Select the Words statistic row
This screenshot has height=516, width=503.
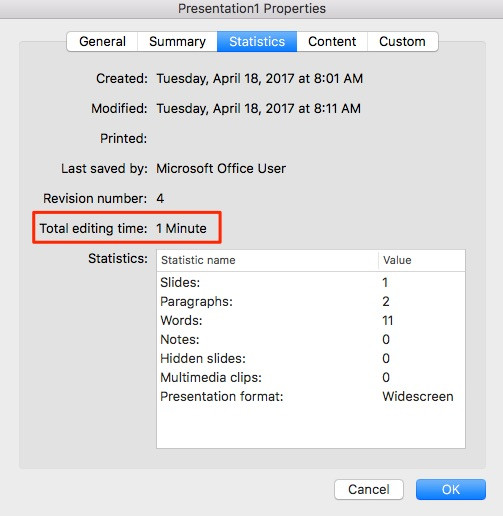311,320
